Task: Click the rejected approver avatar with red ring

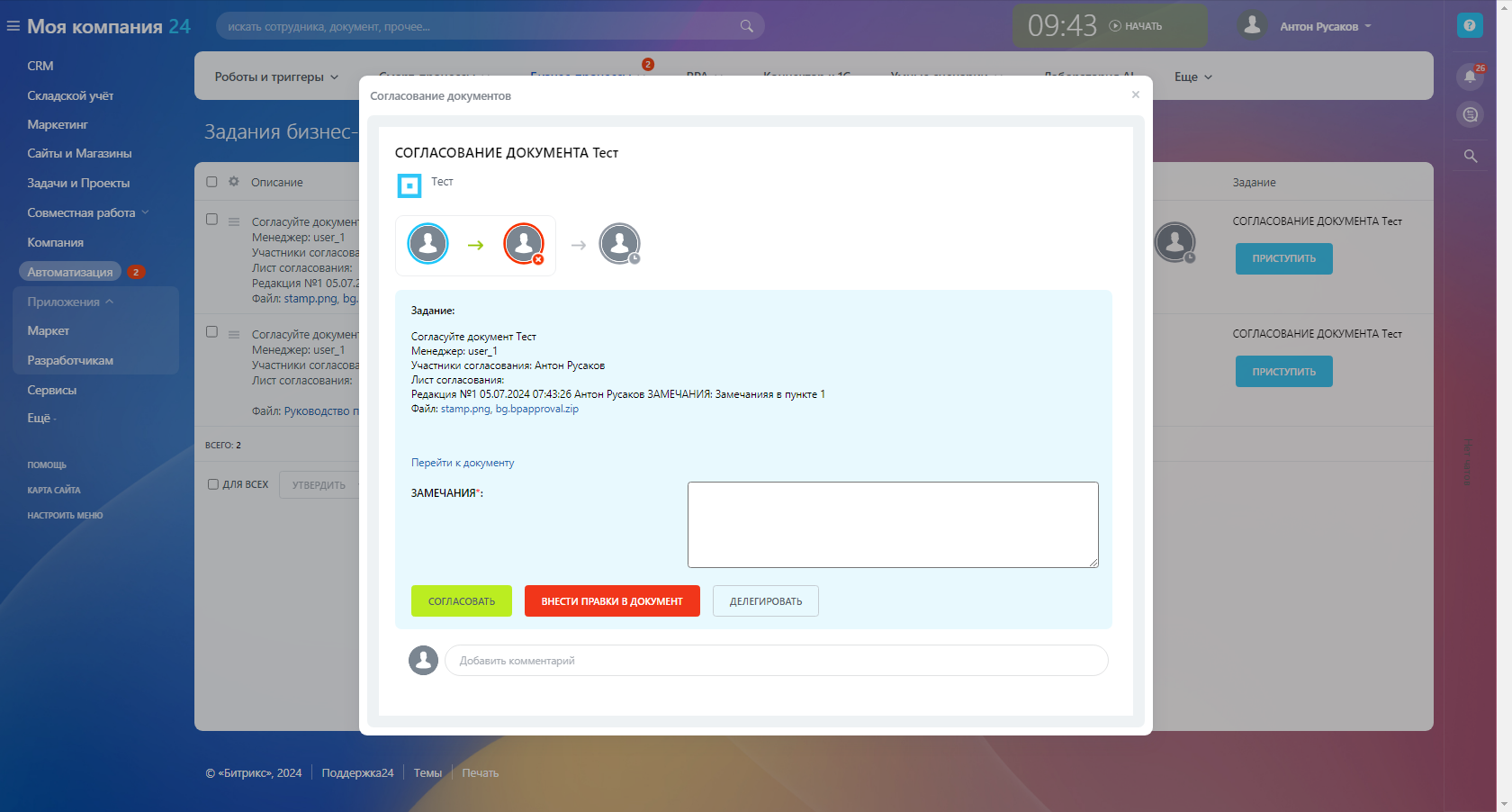Action: pos(524,243)
